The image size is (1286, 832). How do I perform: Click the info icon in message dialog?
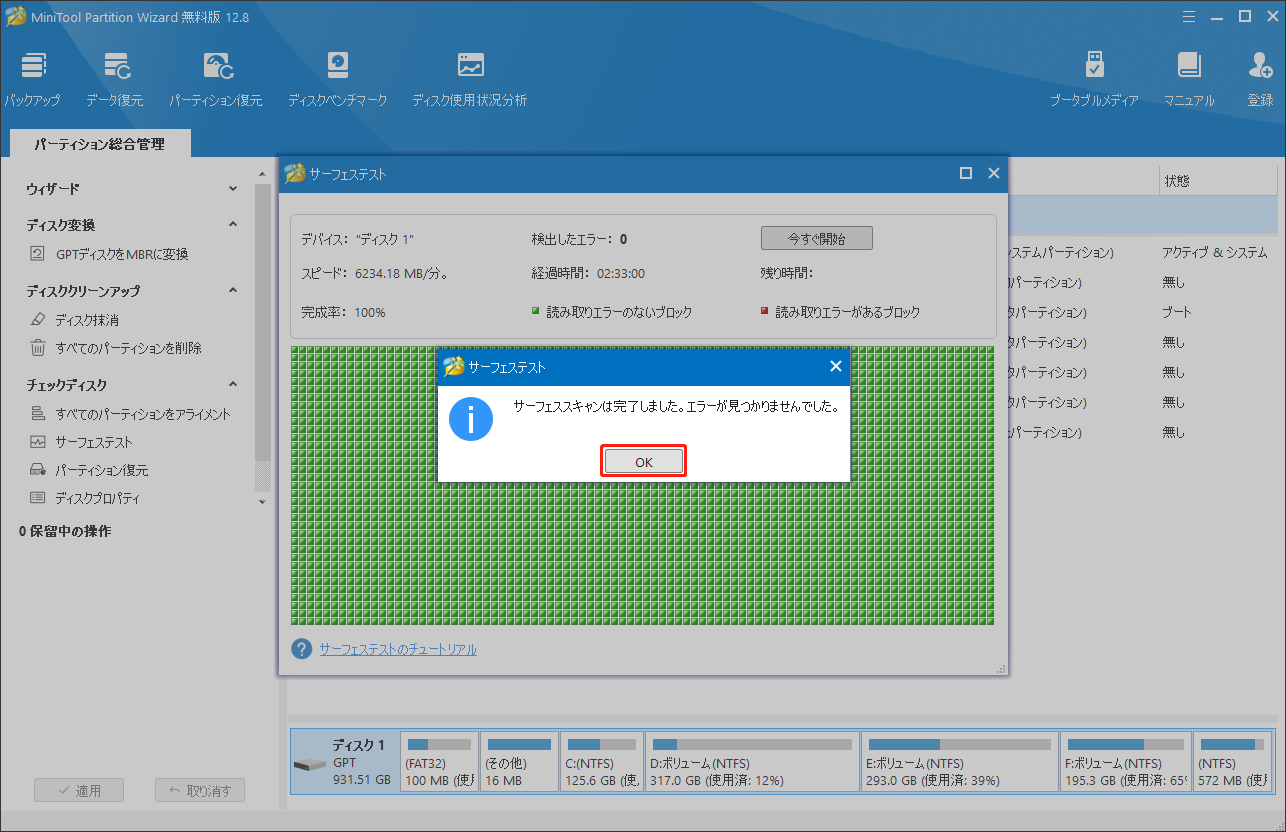coord(471,419)
